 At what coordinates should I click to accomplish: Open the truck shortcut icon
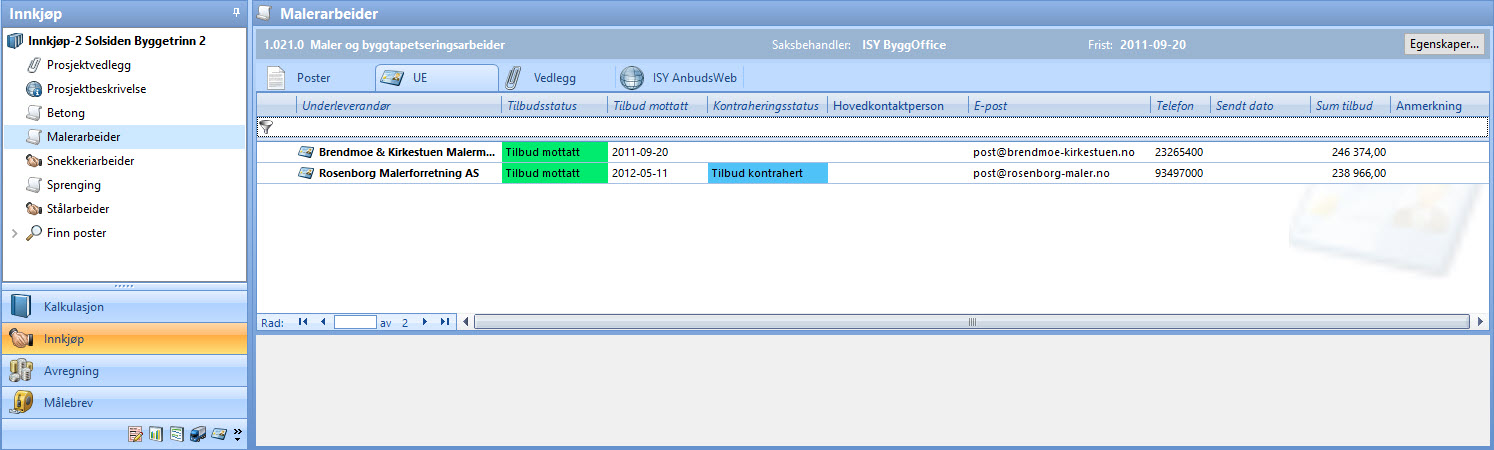(x=197, y=434)
